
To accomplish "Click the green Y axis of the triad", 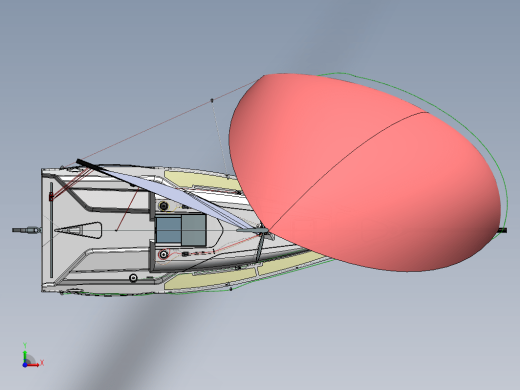I will tap(25, 357).
